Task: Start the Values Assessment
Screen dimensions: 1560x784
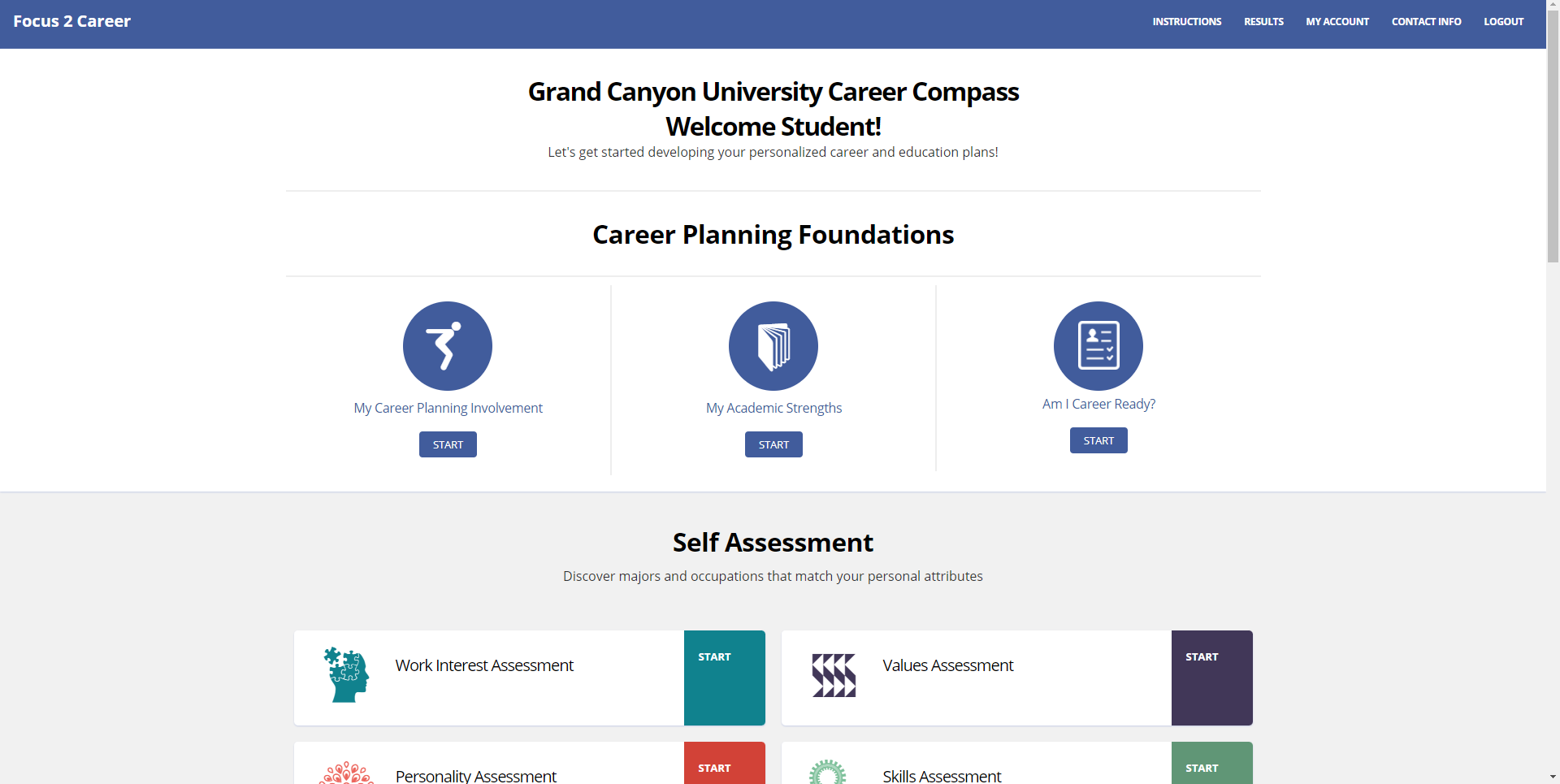Action: [1212, 678]
